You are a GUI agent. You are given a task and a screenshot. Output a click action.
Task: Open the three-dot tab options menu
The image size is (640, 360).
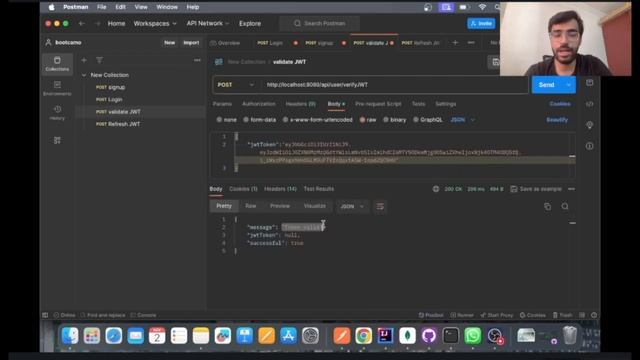471,42
